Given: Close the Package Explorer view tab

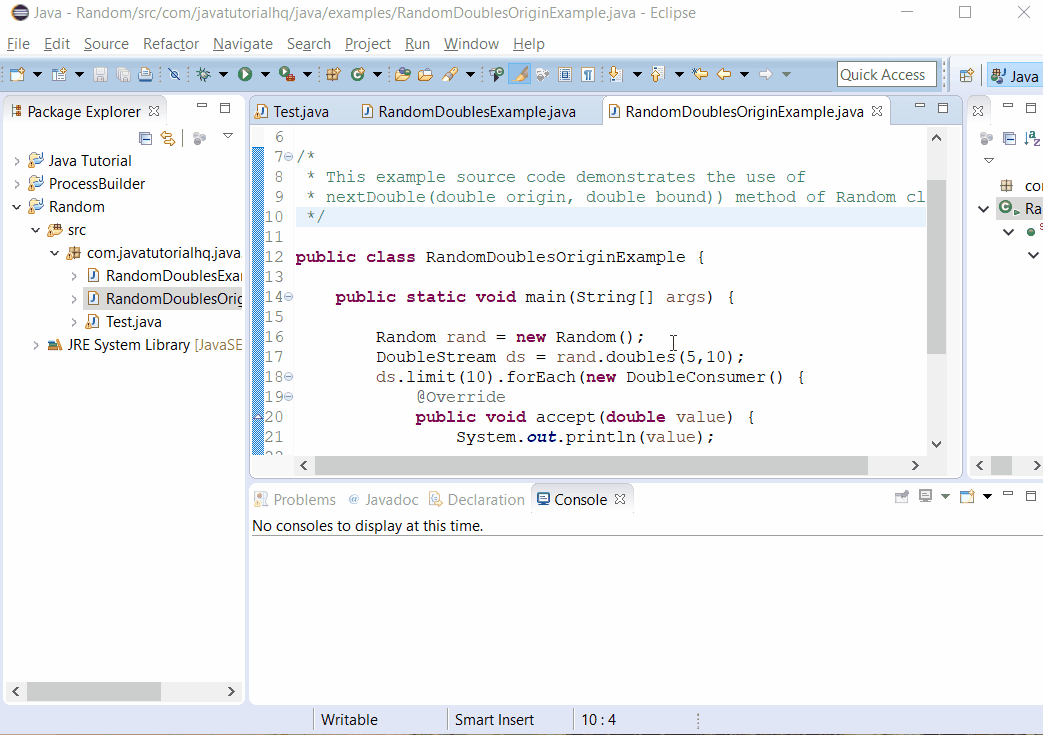Looking at the screenshot, I should 154,111.
